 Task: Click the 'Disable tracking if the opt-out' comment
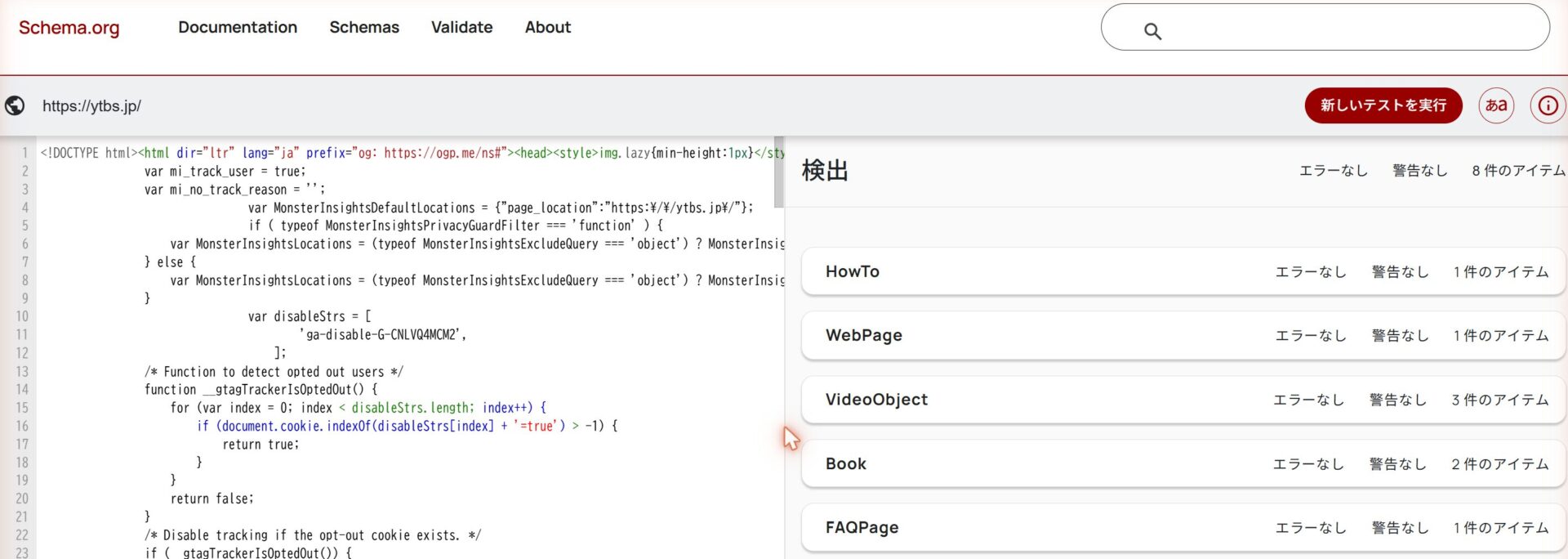[313, 535]
